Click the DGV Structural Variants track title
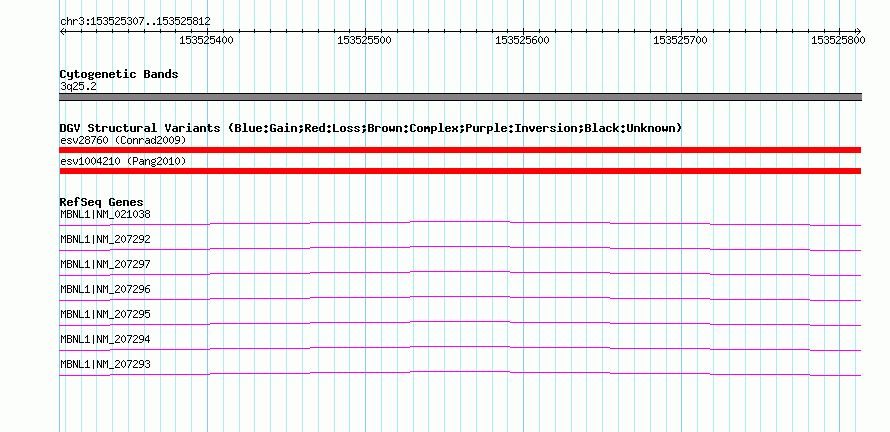 pyautogui.click(x=371, y=128)
